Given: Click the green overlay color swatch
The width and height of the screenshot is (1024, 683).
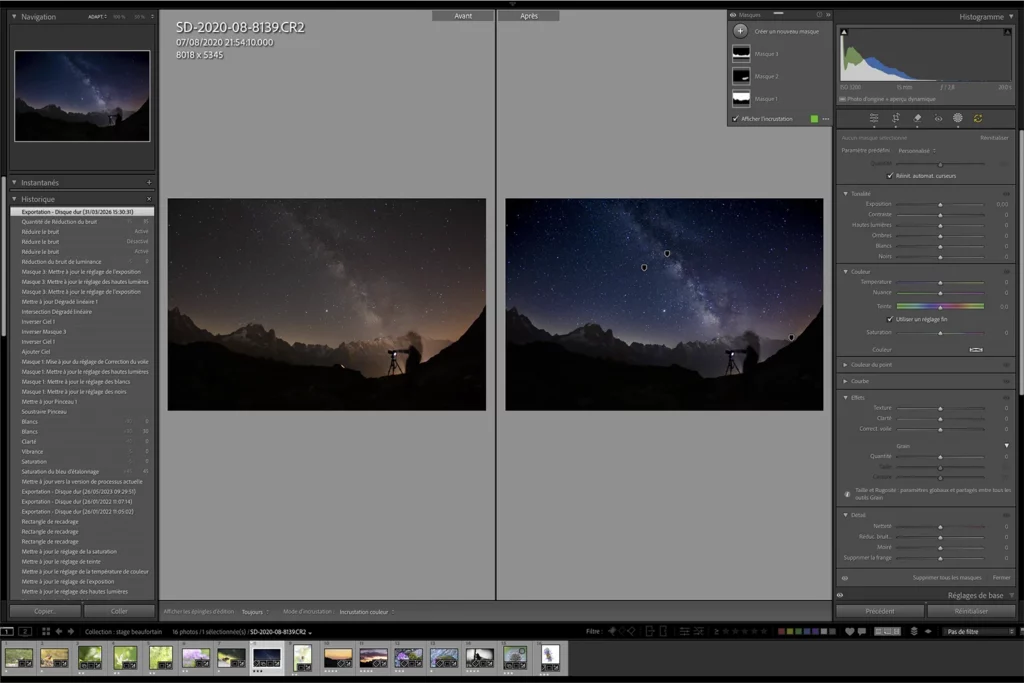Looking at the screenshot, I should click(x=814, y=119).
